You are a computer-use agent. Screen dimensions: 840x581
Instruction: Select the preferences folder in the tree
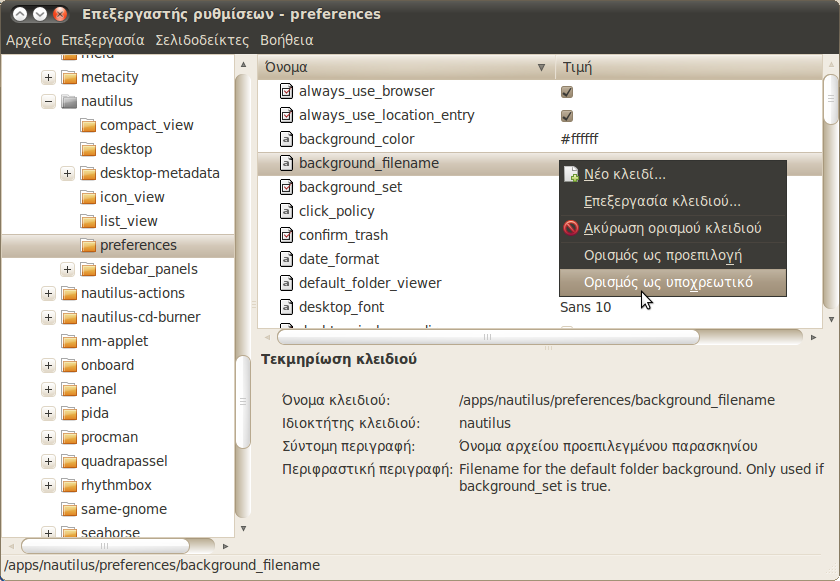(x=118, y=245)
